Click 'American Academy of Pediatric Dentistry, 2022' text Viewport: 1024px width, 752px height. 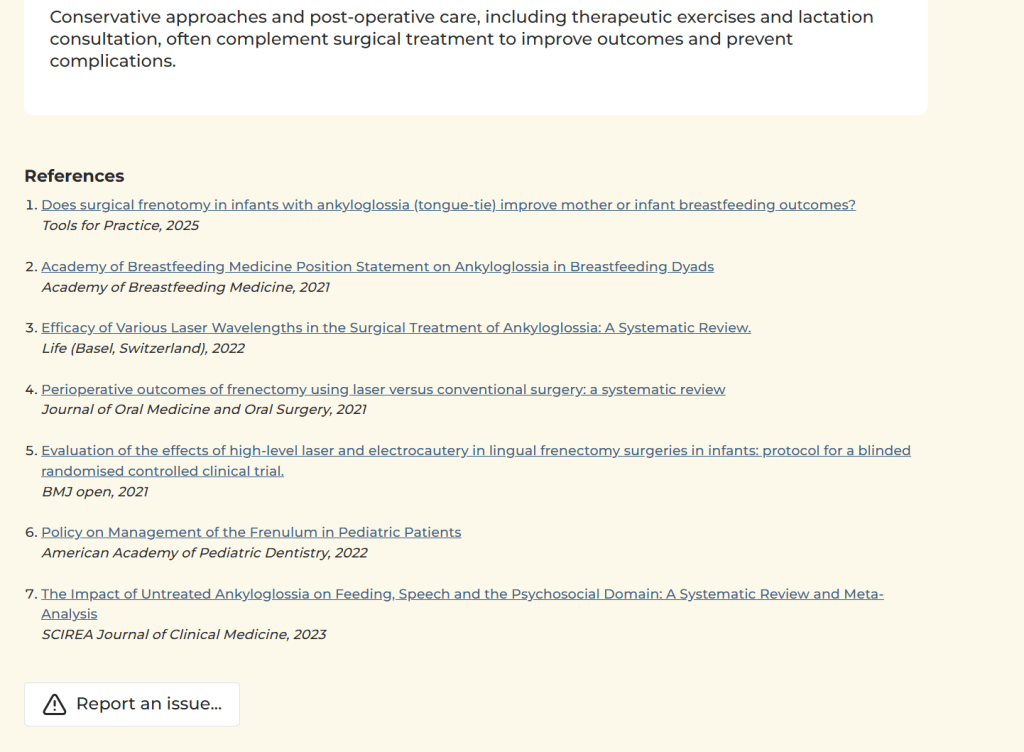(x=204, y=553)
